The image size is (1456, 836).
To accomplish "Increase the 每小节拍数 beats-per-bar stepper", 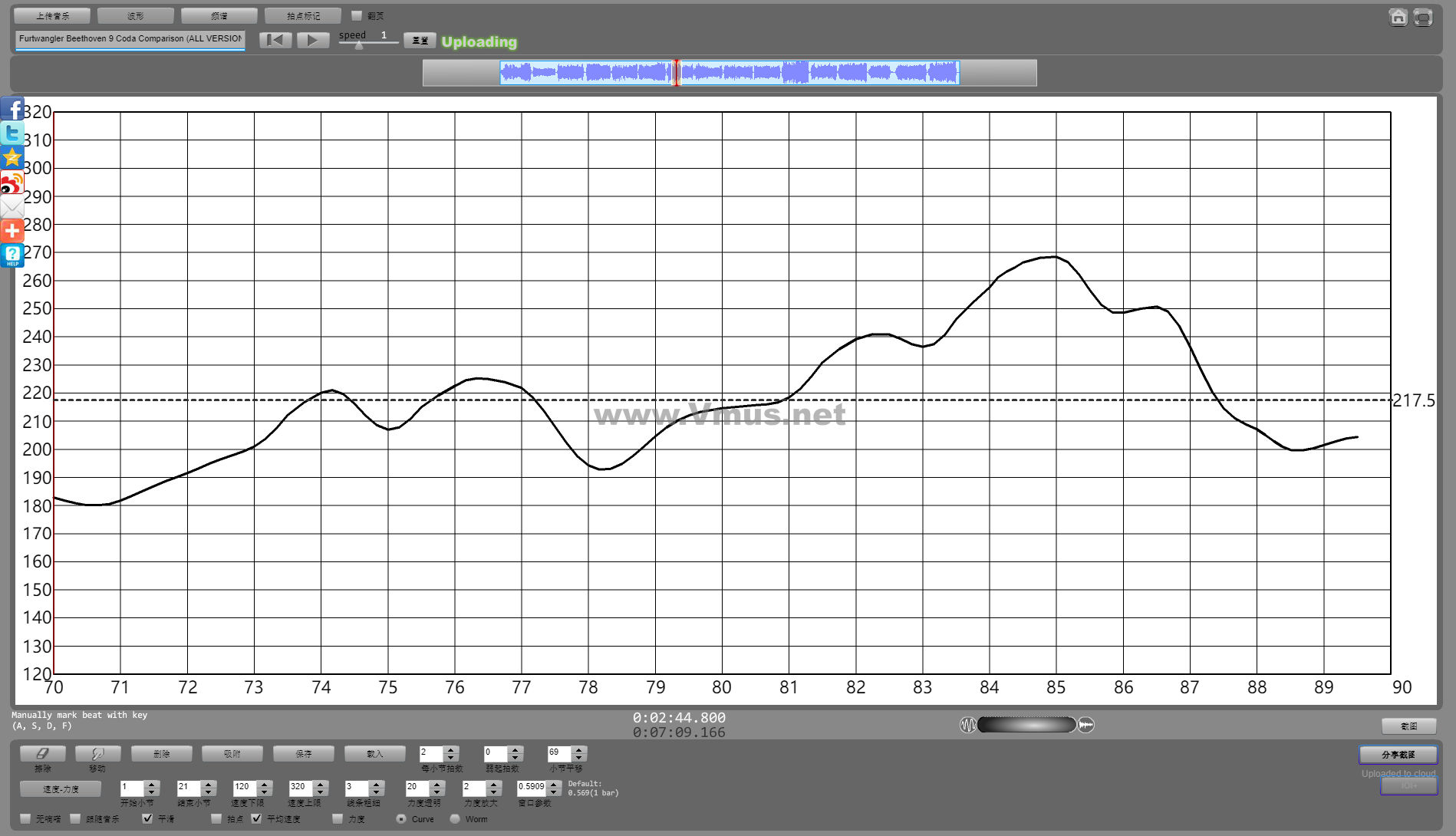I will click(451, 749).
